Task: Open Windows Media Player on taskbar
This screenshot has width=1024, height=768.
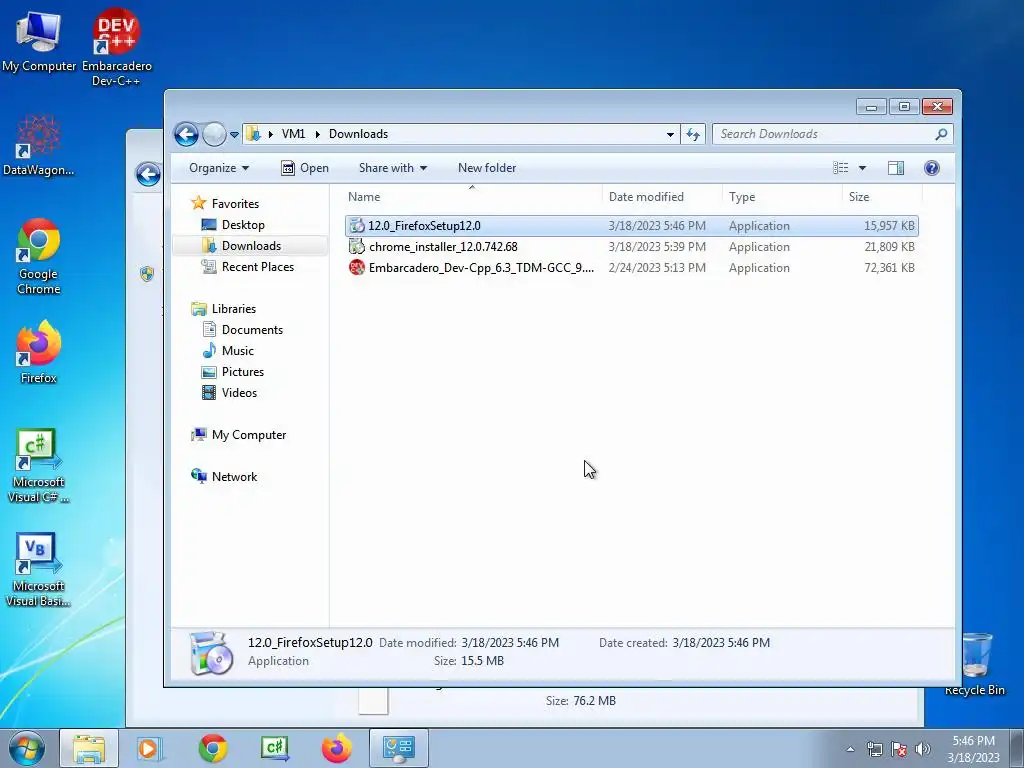Action: [x=150, y=748]
